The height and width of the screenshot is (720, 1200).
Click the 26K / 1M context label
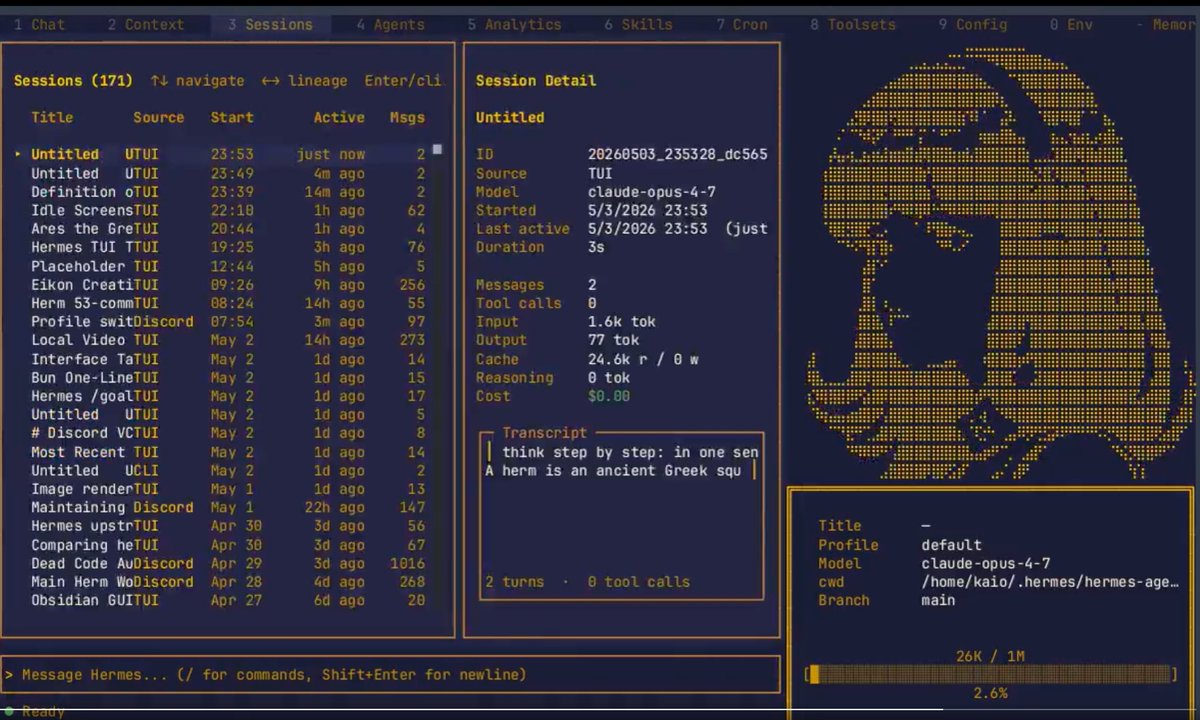coord(989,656)
